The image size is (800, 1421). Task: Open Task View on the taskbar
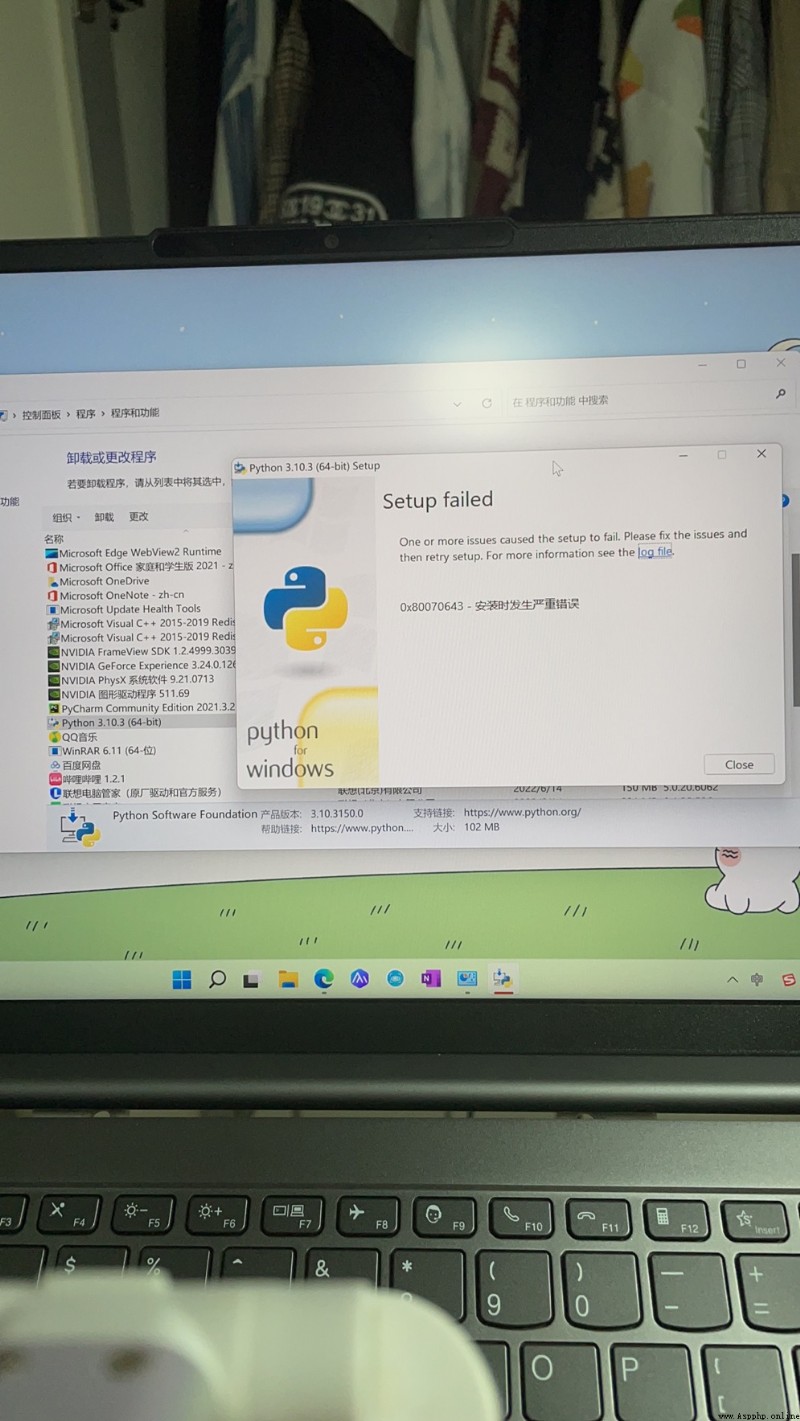coord(252,981)
